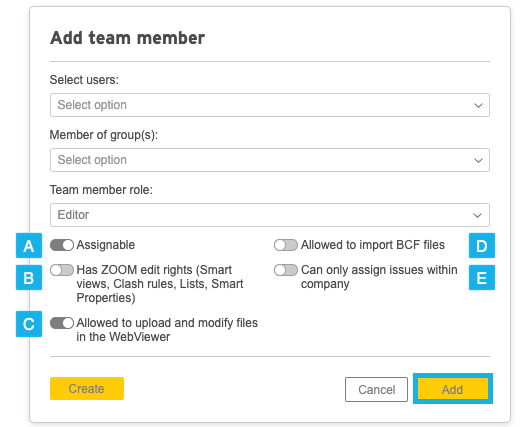Click inside the Select users option field
This screenshot has height=427, width=521.
point(270,105)
